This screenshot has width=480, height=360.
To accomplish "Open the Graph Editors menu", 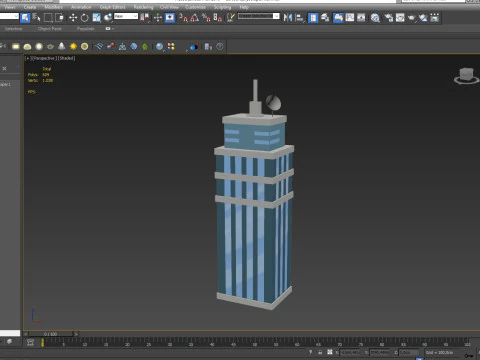I will point(112,7).
